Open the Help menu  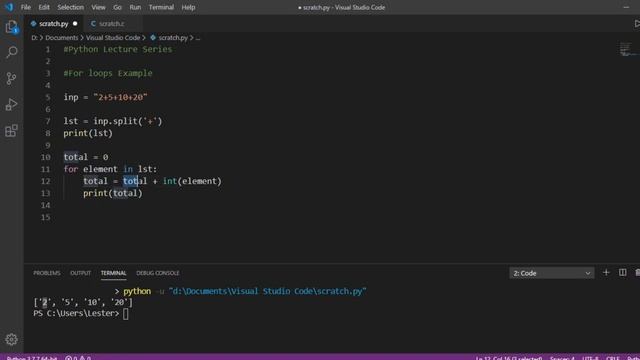(x=188, y=7)
